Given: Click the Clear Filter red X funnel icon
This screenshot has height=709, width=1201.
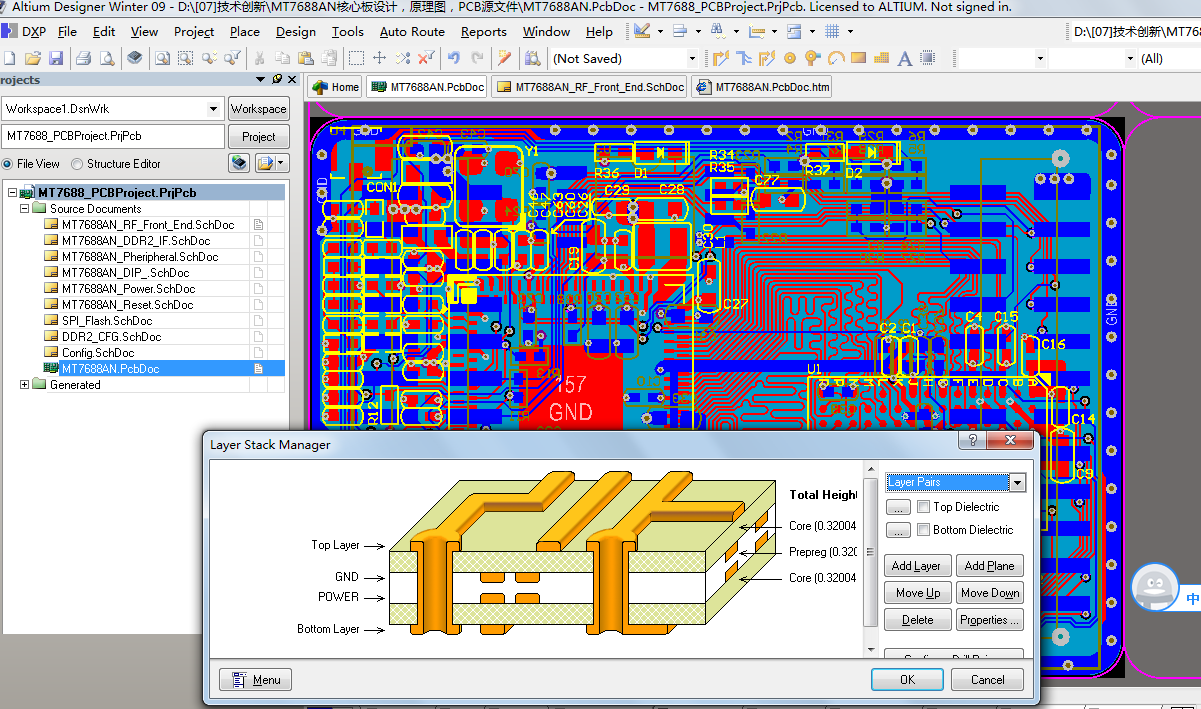Looking at the screenshot, I should tap(425, 58).
